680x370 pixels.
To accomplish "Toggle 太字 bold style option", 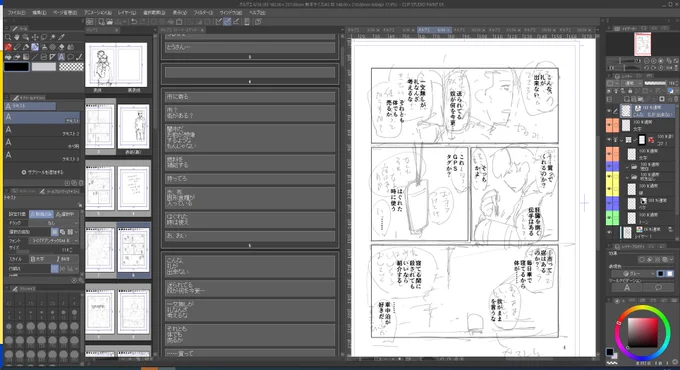I will (40, 259).
